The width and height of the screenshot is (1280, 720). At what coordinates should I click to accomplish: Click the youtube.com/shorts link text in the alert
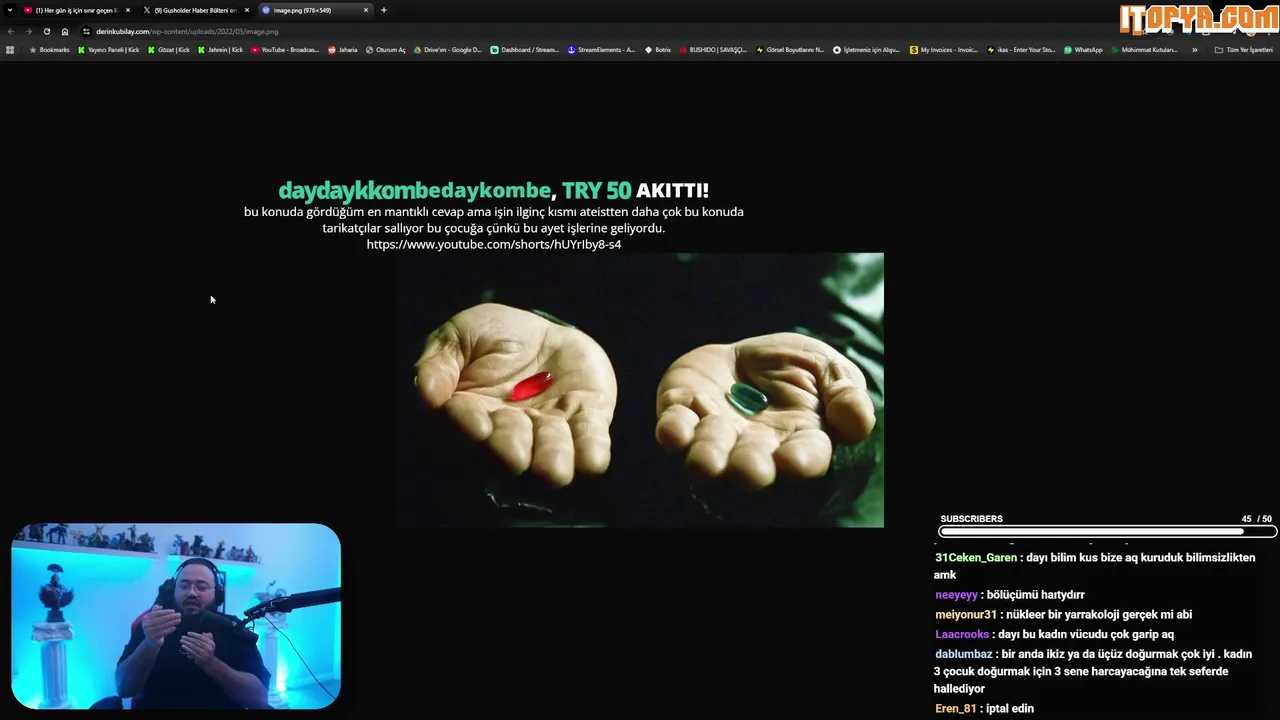pyautogui.click(x=494, y=244)
